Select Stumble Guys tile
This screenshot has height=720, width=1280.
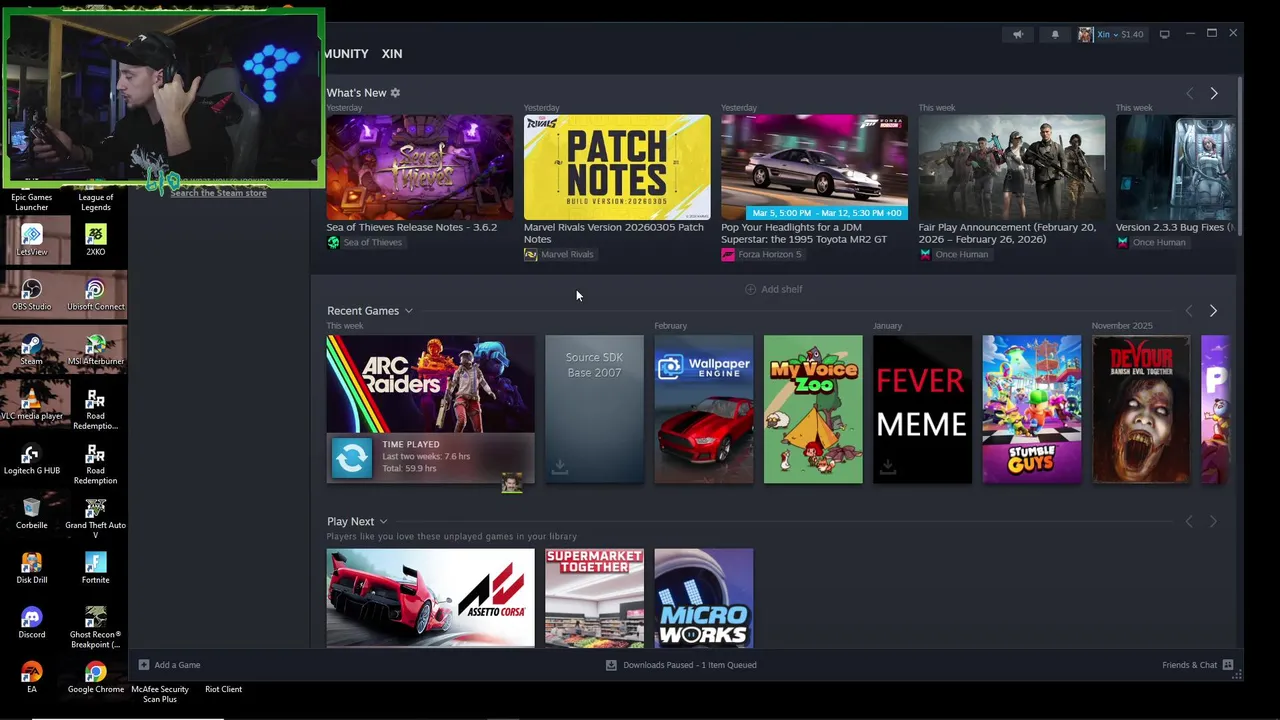click(1032, 409)
